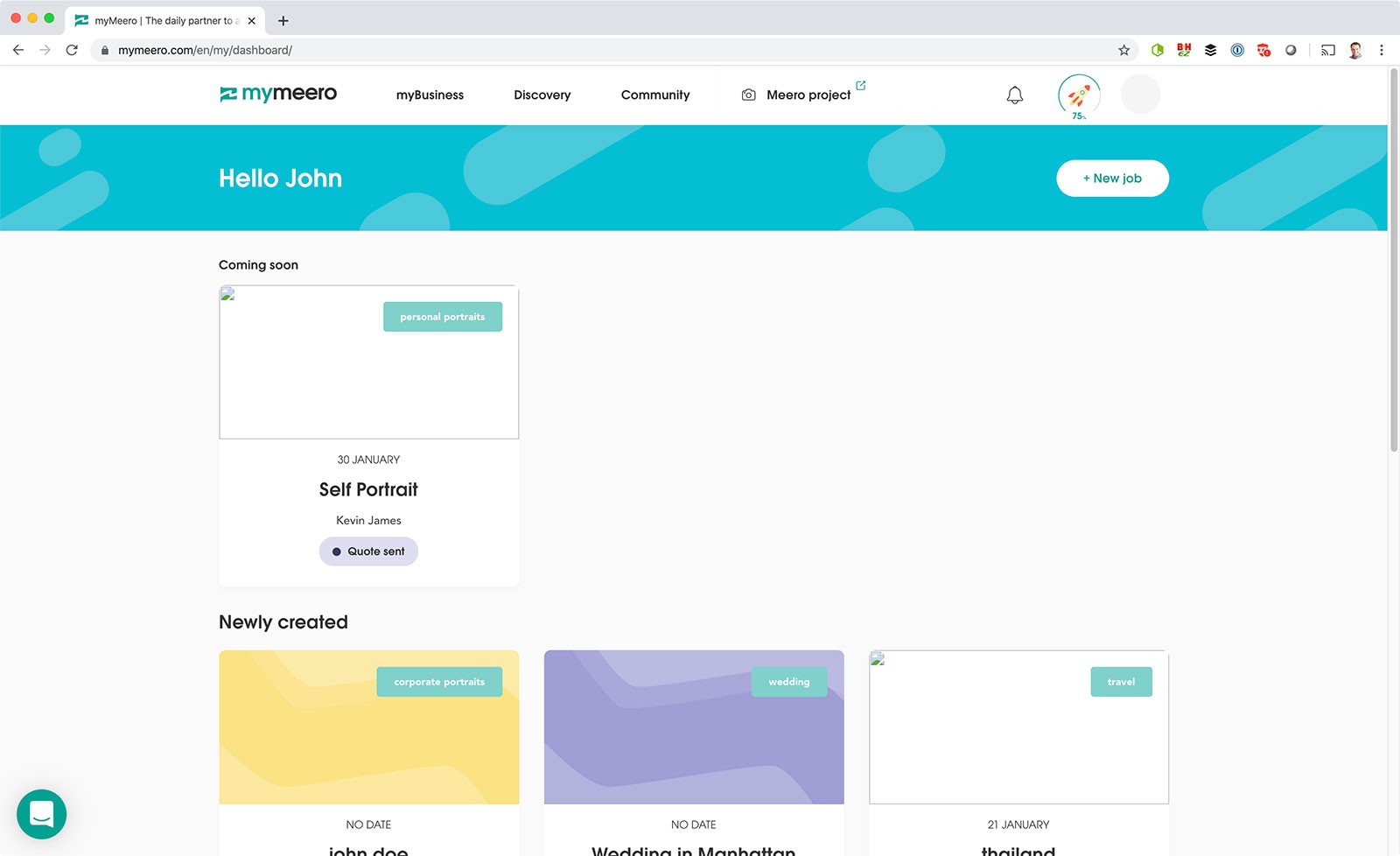Open the chat support widget
This screenshot has width=1400, height=856.
point(41,814)
